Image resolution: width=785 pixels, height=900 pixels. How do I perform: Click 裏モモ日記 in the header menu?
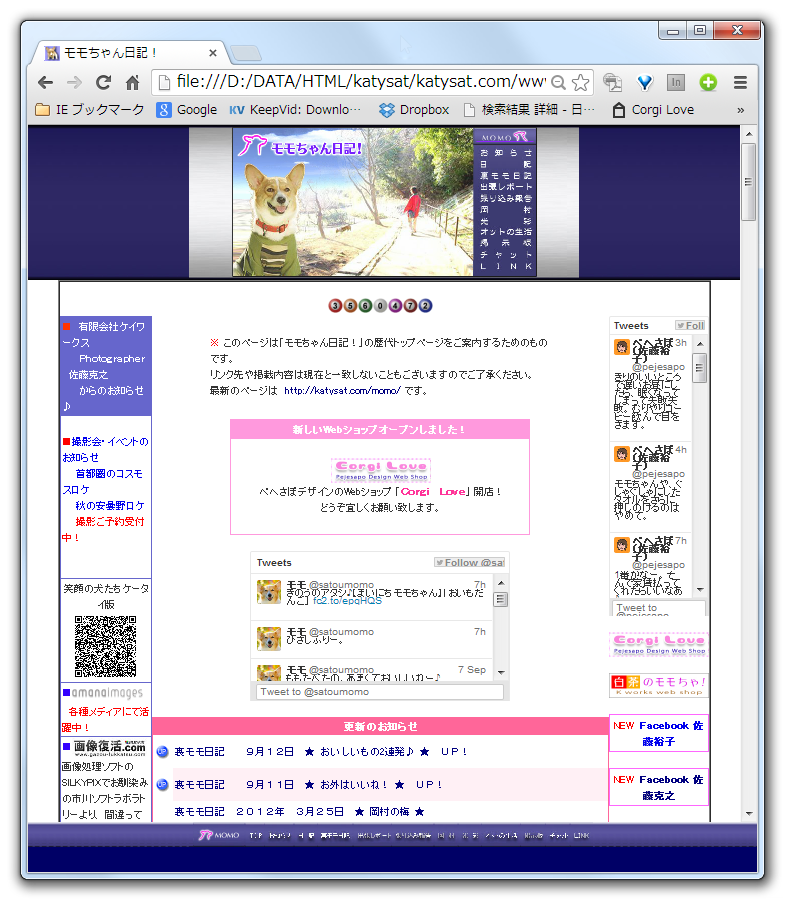(x=506, y=176)
